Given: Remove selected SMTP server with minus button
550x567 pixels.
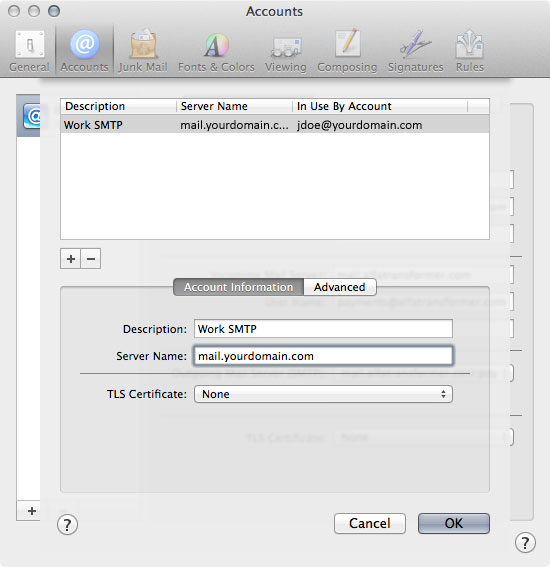Looking at the screenshot, I should (x=91, y=259).
